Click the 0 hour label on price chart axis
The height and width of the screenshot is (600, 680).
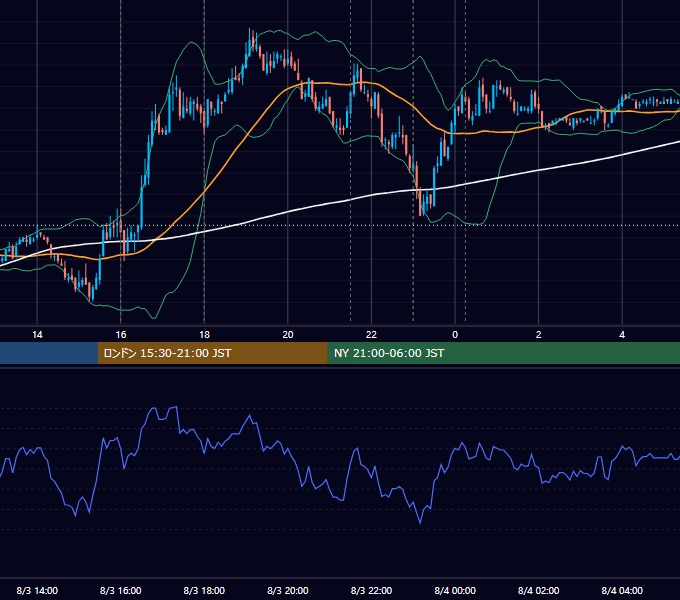pyautogui.click(x=455, y=335)
